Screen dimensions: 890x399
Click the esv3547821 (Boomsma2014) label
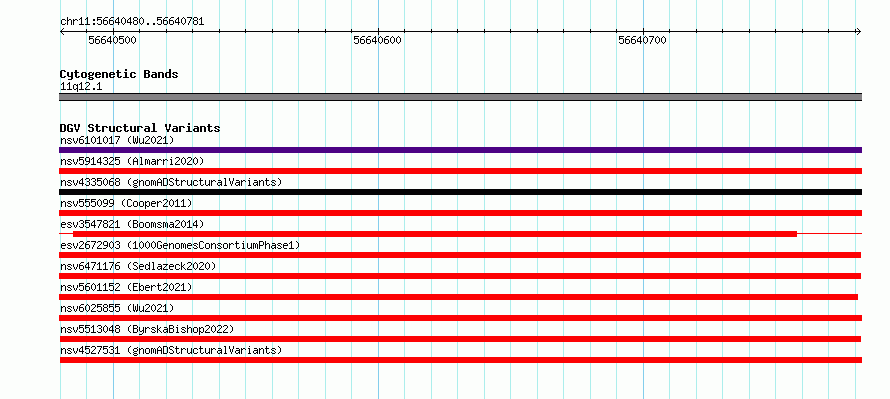click(132, 224)
